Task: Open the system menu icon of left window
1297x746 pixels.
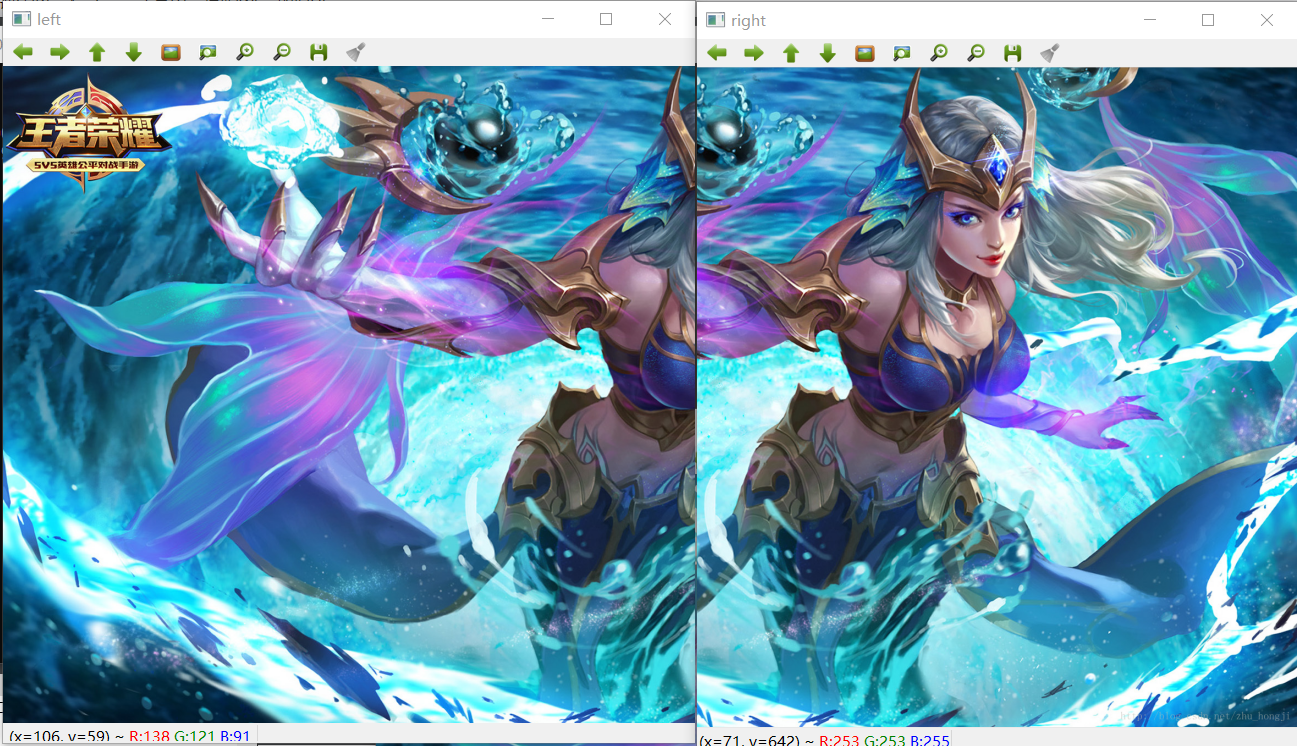Action: click(21, 20)
